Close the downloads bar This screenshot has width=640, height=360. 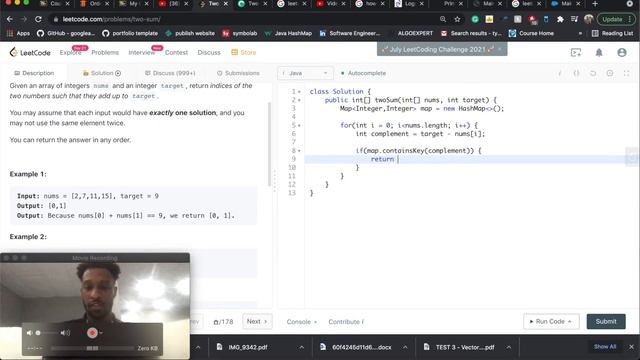[631, 347]
